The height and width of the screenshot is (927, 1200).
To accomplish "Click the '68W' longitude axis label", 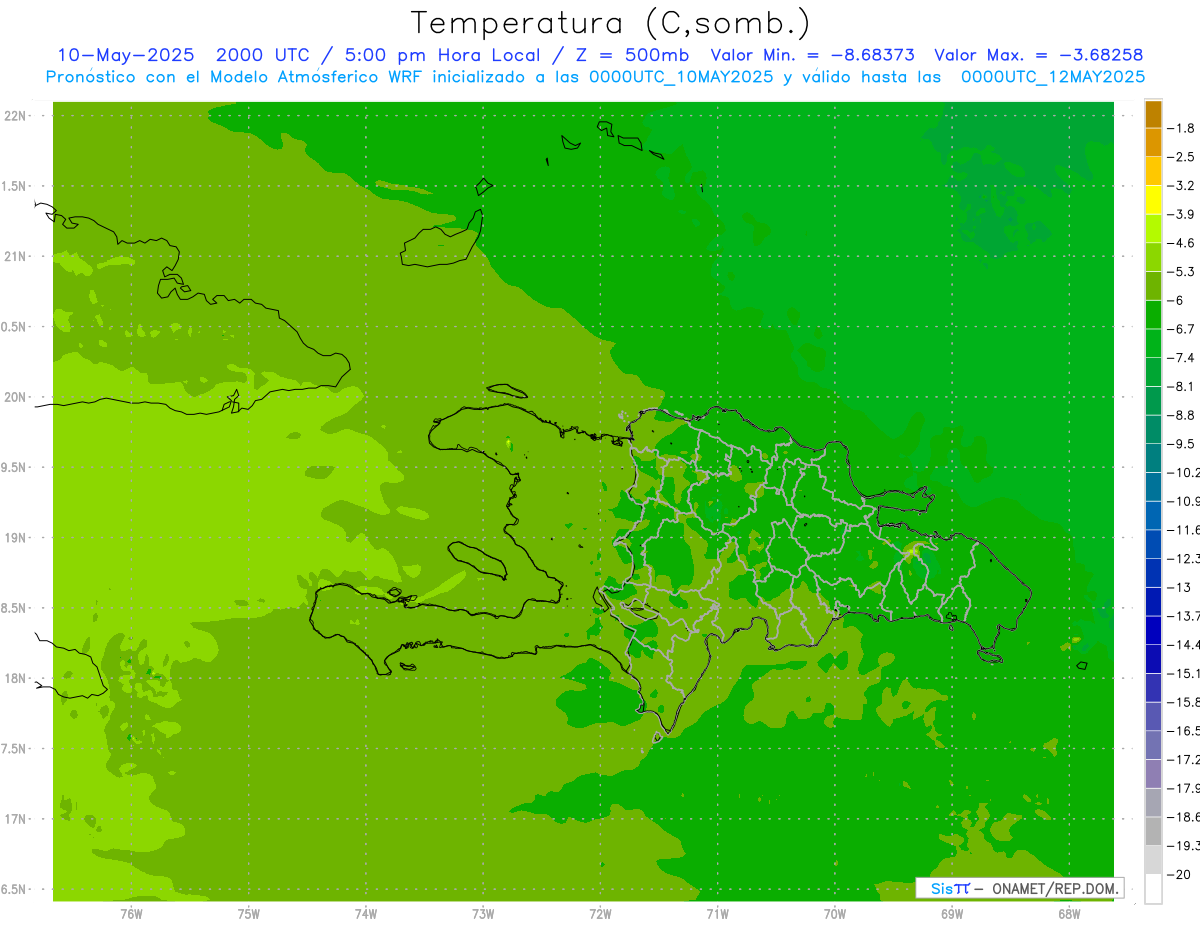I will pyautogui.click(x=1069, y=914).
